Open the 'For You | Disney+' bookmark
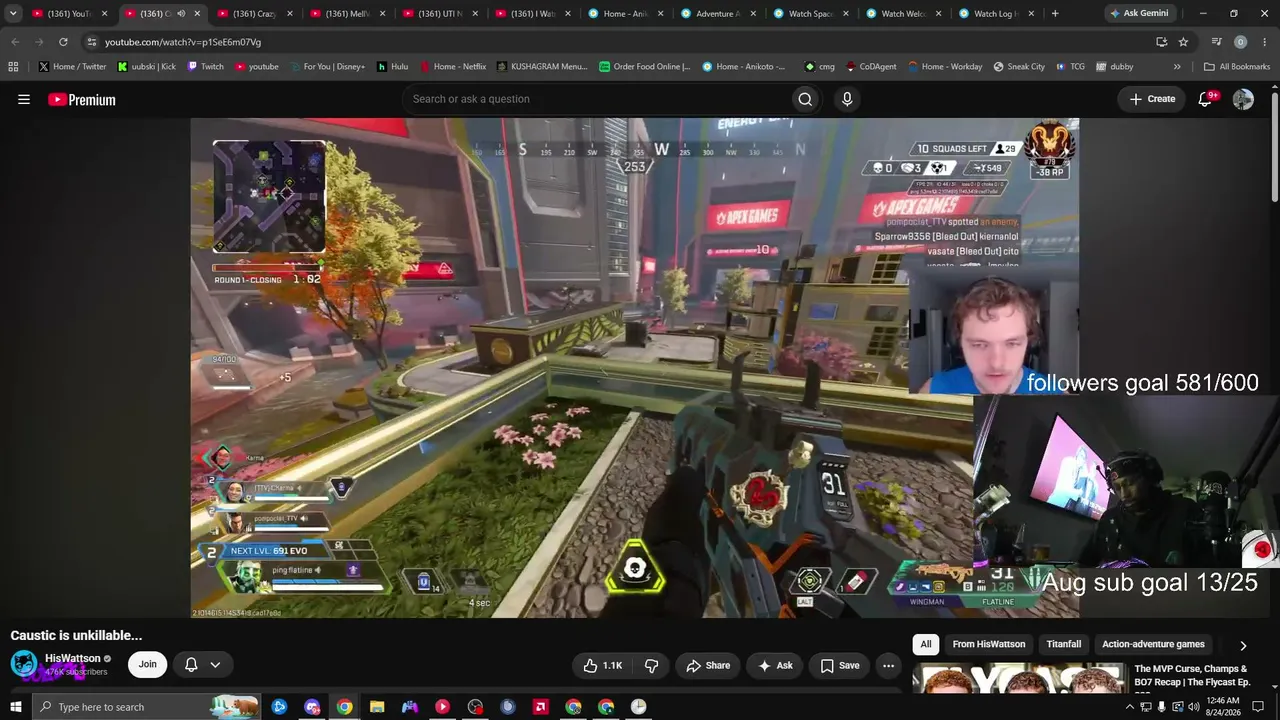Image resolution: width=1280 pixels, height=720 pixels. click(326, 67)
